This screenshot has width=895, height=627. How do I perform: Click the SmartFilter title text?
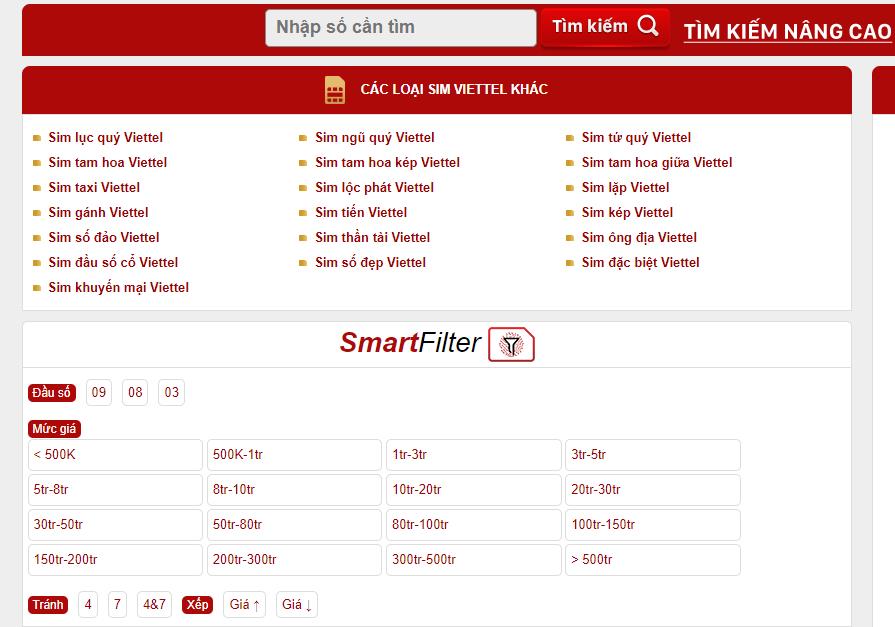410,343
